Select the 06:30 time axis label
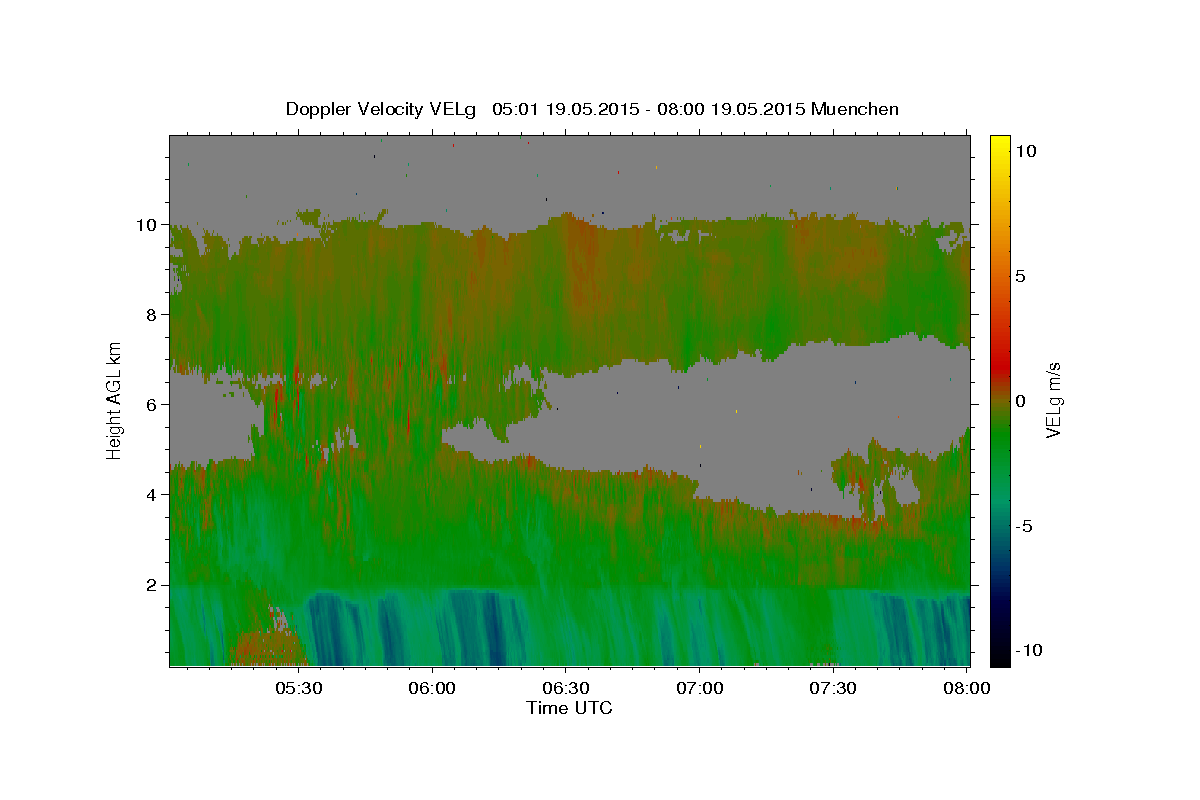 pos(566,689)
